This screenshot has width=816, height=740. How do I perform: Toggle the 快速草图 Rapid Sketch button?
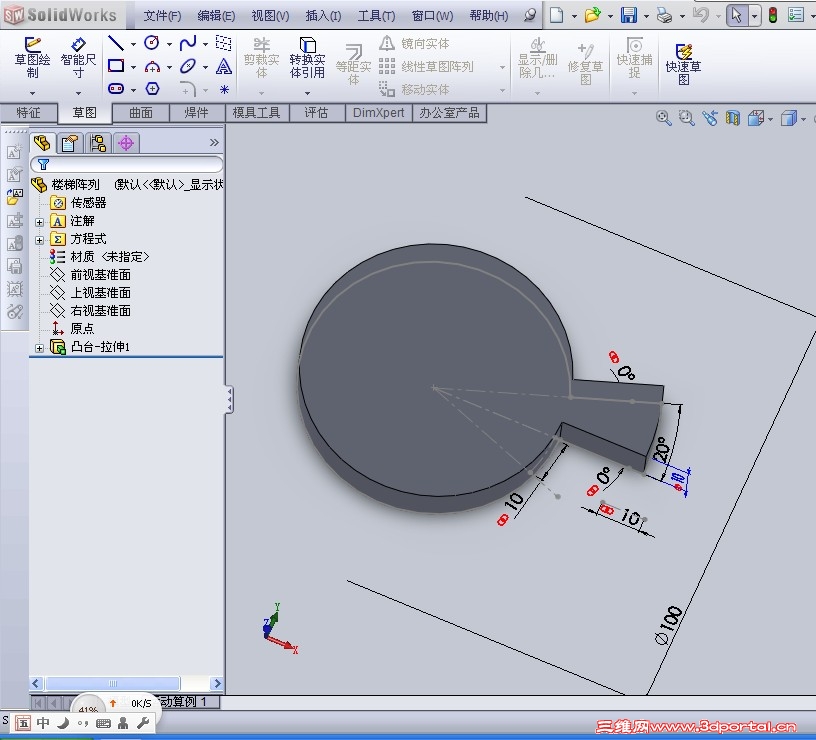pyautogui.click(x=684, y=62)
